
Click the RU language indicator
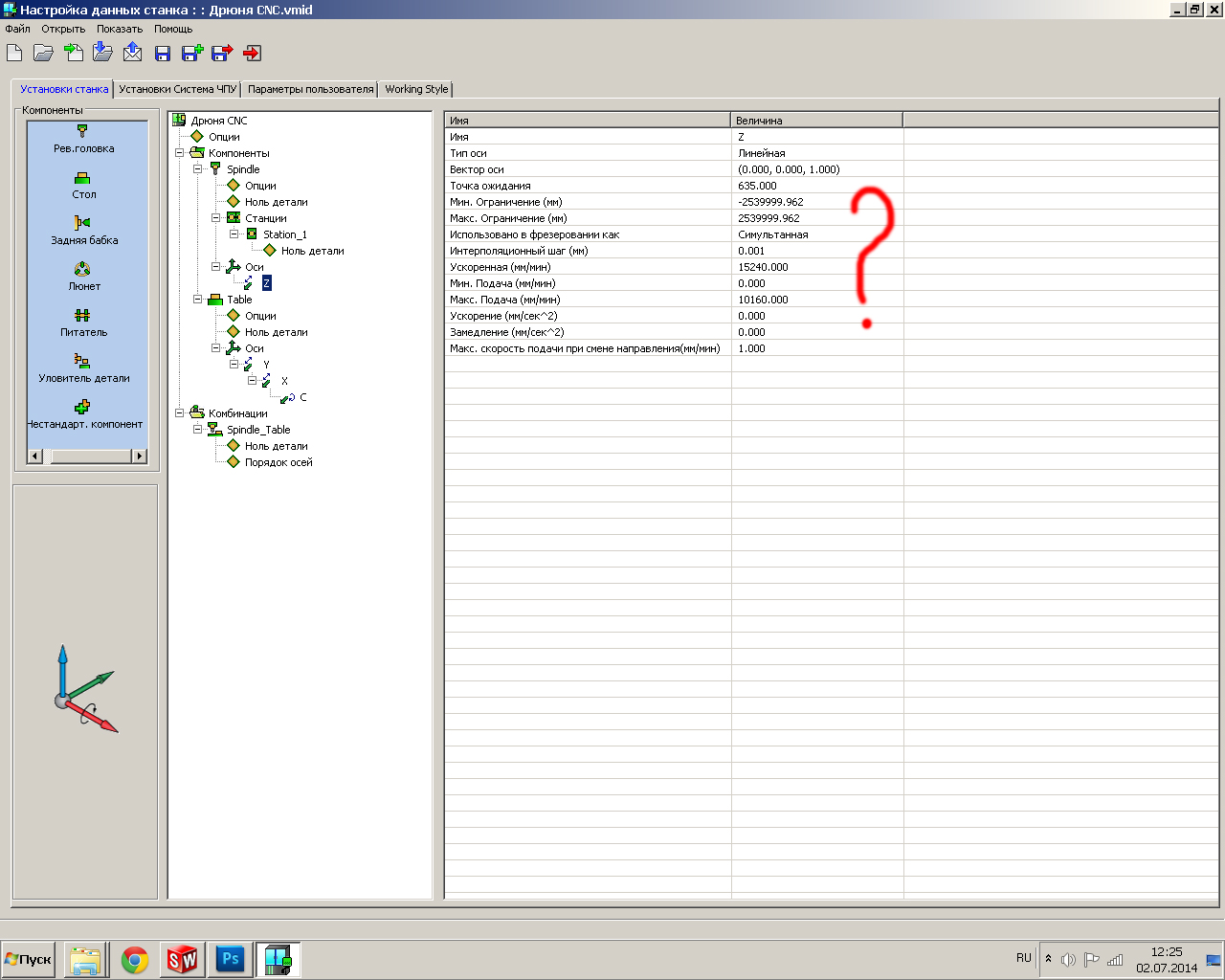tap(1024, 958)
